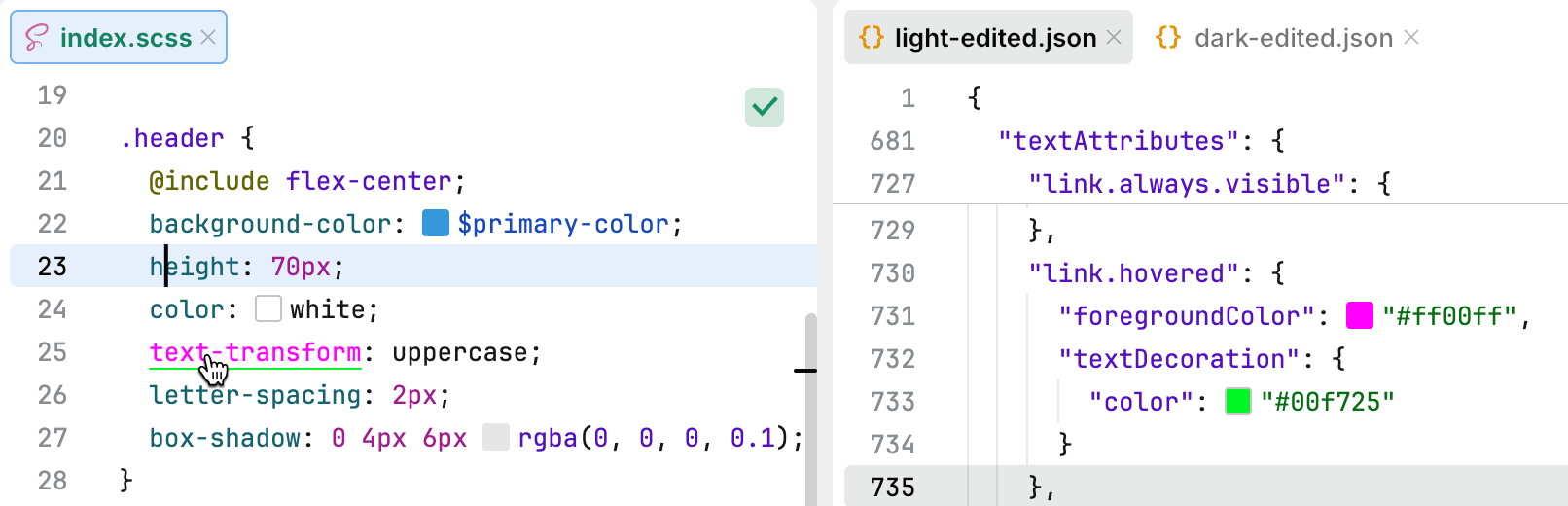Screen dimensions: 1568x506
Task: Switch to the dark-edited.json tab
Action: [1293, 38]
